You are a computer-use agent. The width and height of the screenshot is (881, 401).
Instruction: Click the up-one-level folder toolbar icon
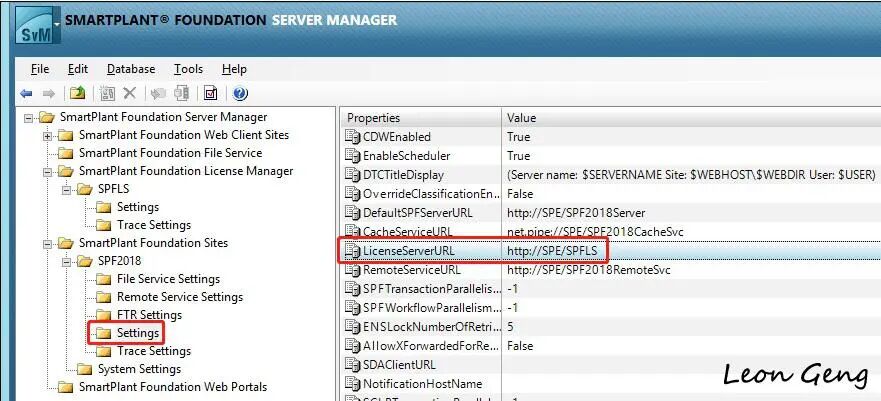tap(78, 93)
